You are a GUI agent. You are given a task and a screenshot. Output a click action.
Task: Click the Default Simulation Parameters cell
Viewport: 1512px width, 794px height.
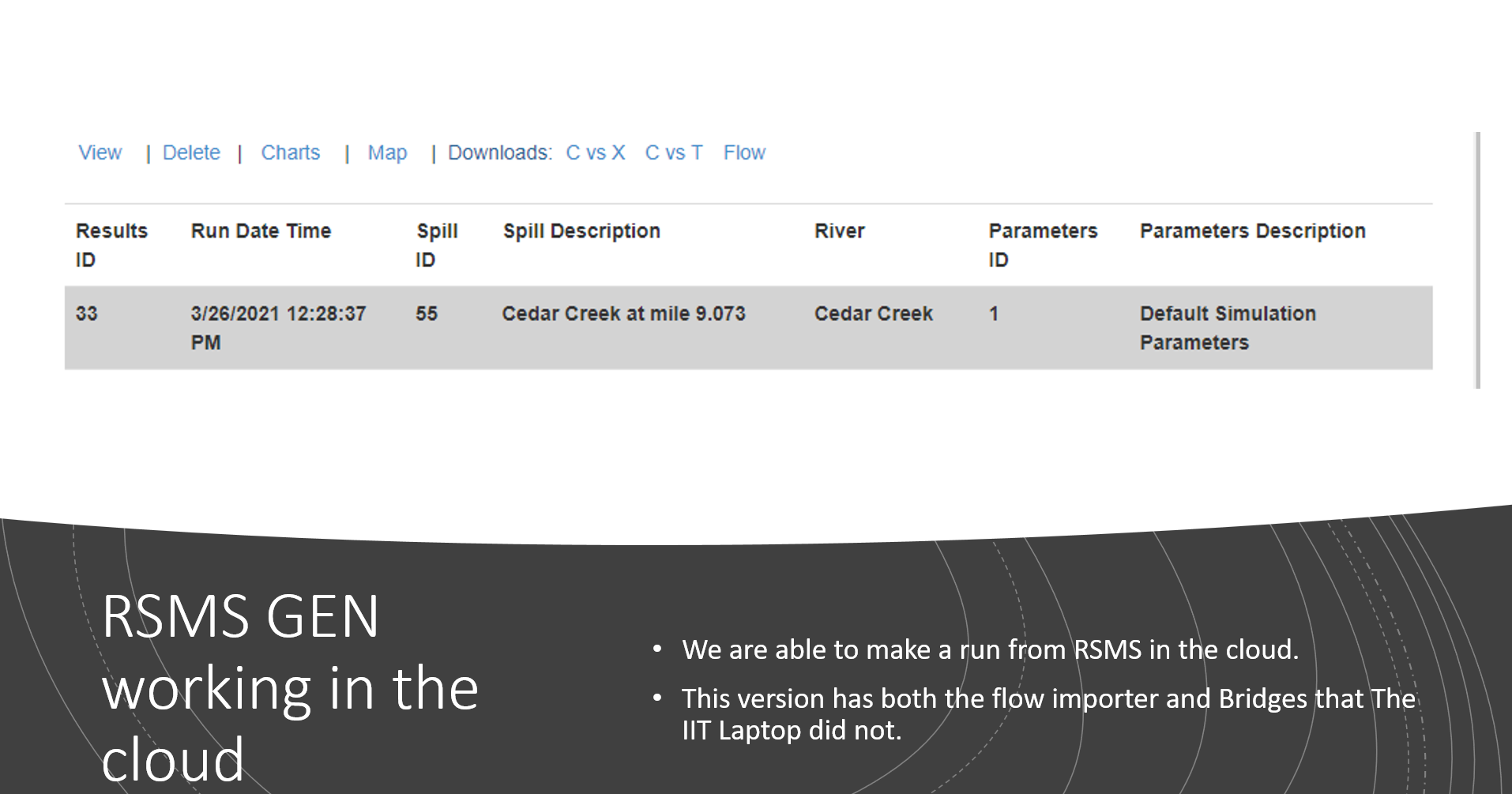pos(1228,328)
